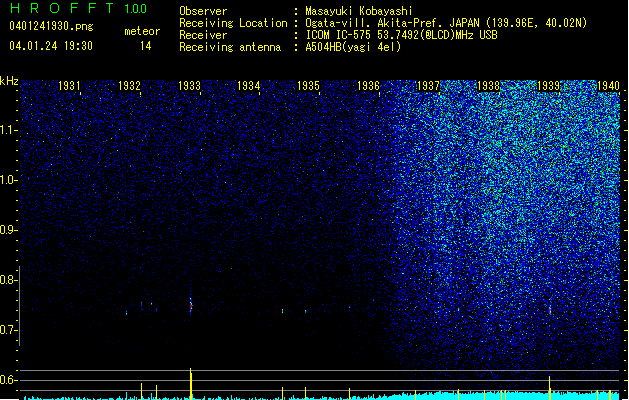This screenshot has width=629, height=400.
Task: Click the Ogata-vill. Akita-Pref. JAPAN location text
Action: [446, 23]
